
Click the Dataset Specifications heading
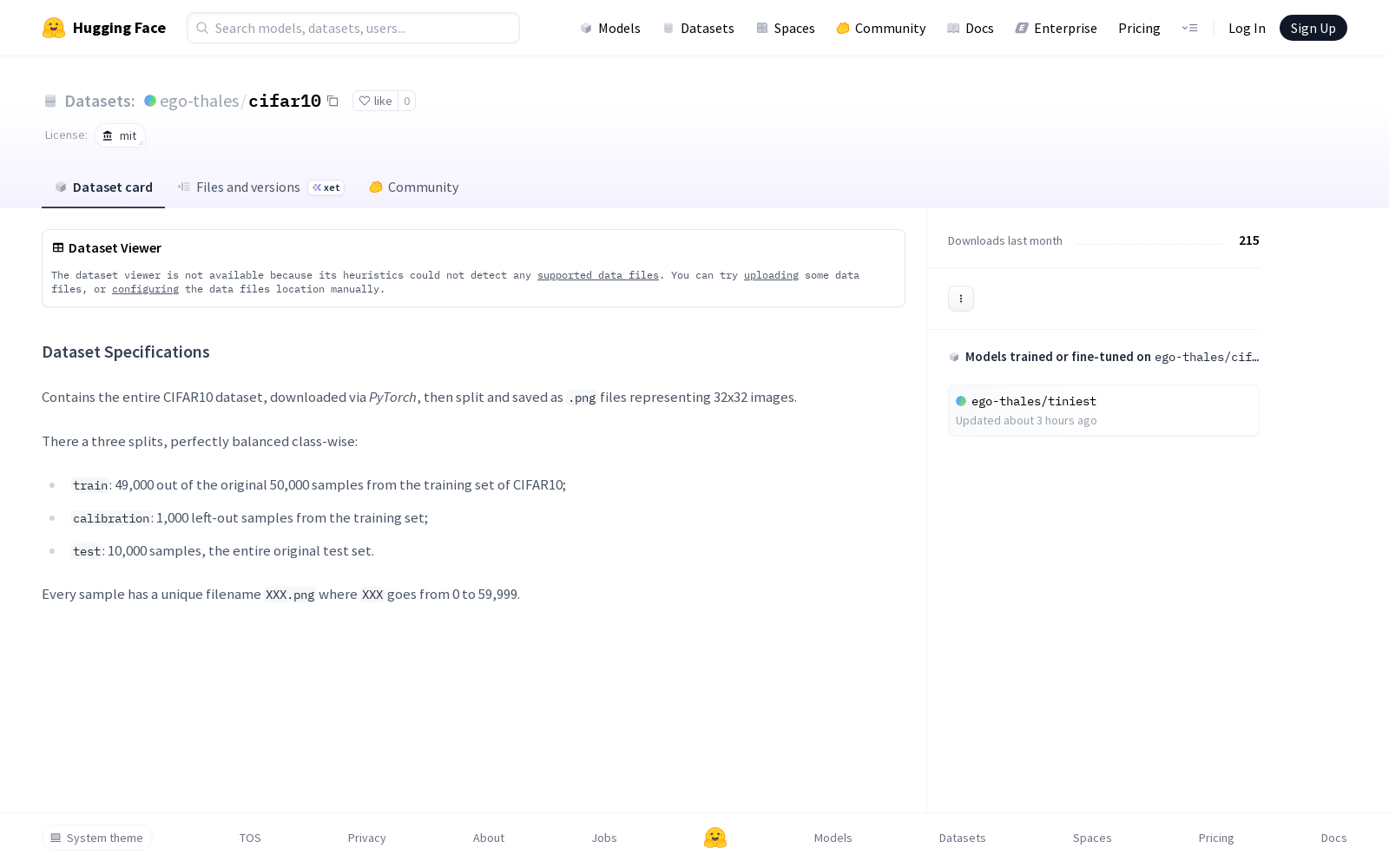click(126, 352)
